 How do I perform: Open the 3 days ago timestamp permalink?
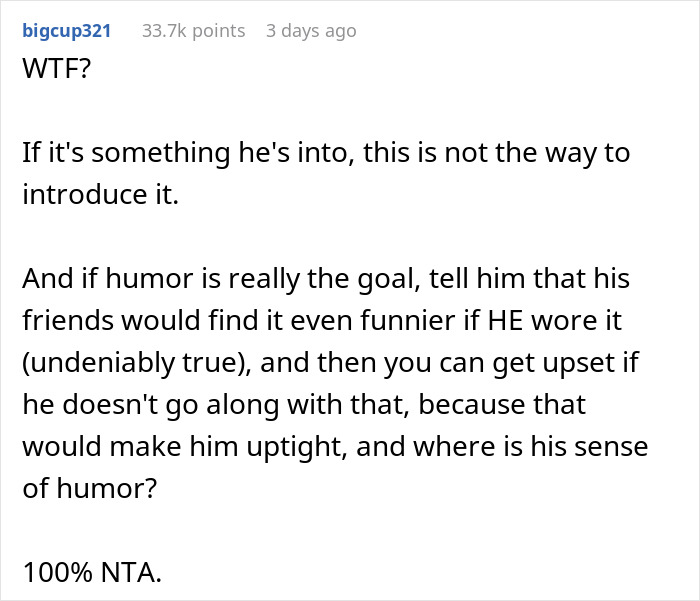coord(311,31)
